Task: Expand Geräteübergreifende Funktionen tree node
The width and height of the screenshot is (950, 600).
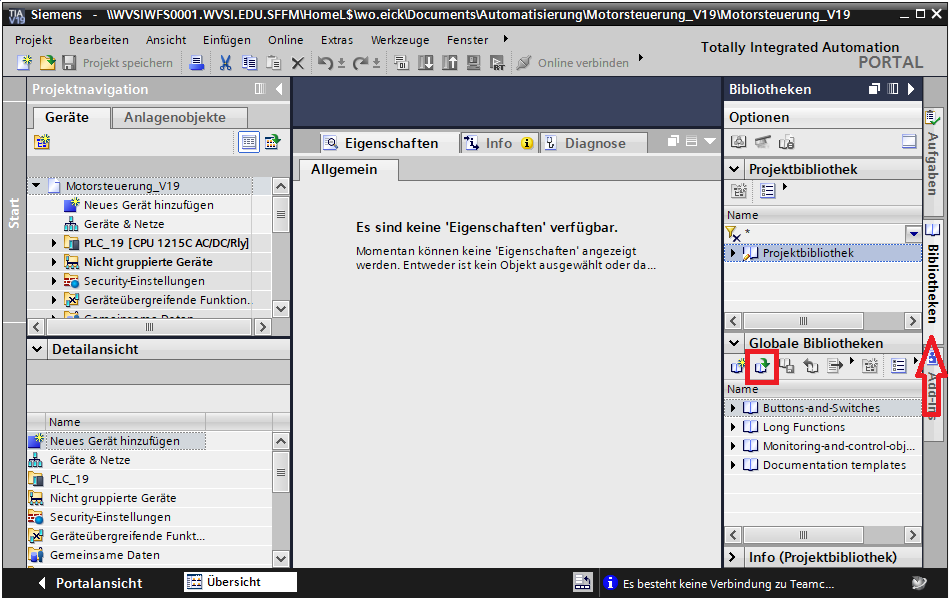Action: 53,299
